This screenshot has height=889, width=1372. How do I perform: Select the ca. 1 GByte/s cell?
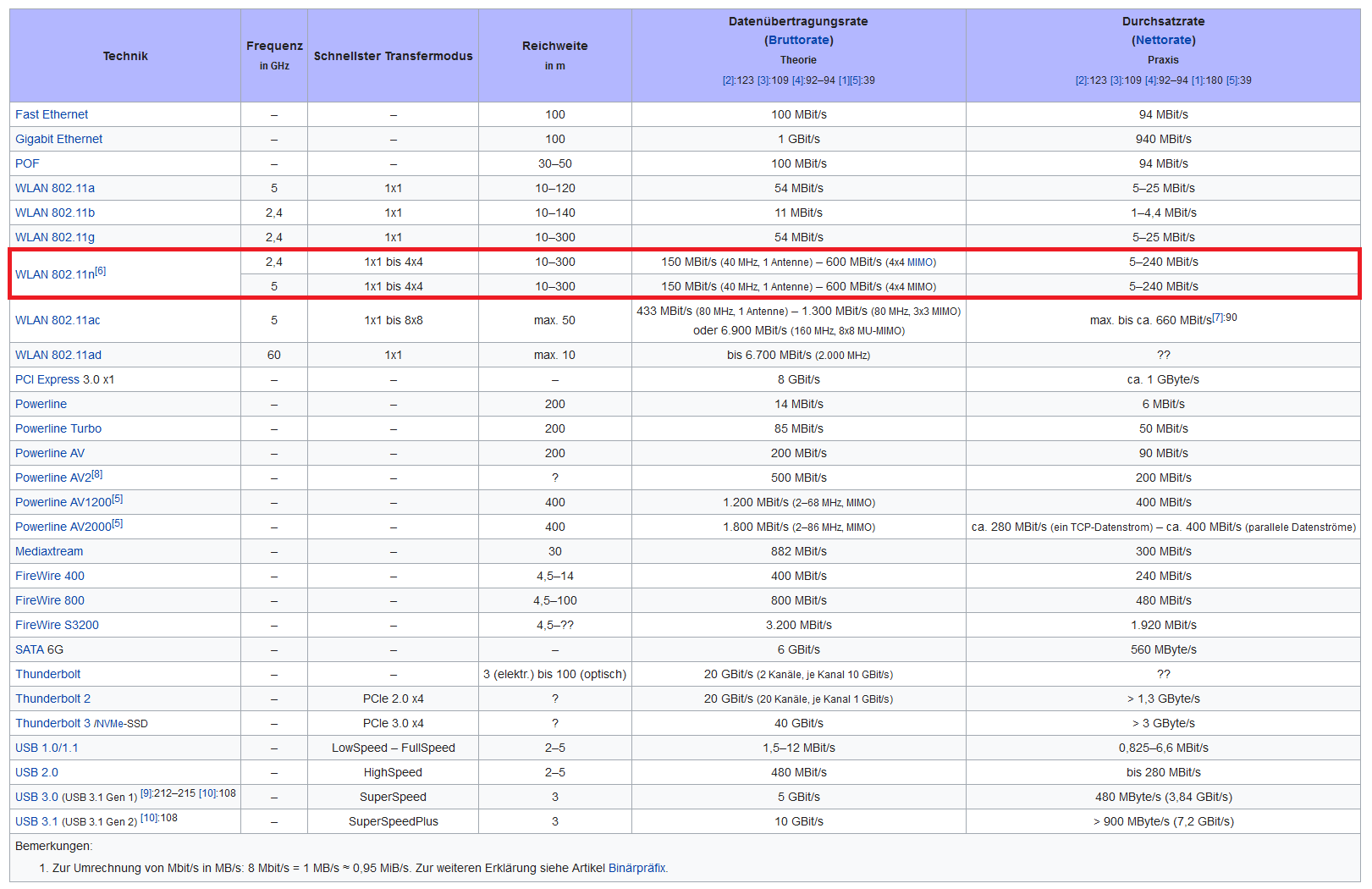click(x=1164, y=379)
